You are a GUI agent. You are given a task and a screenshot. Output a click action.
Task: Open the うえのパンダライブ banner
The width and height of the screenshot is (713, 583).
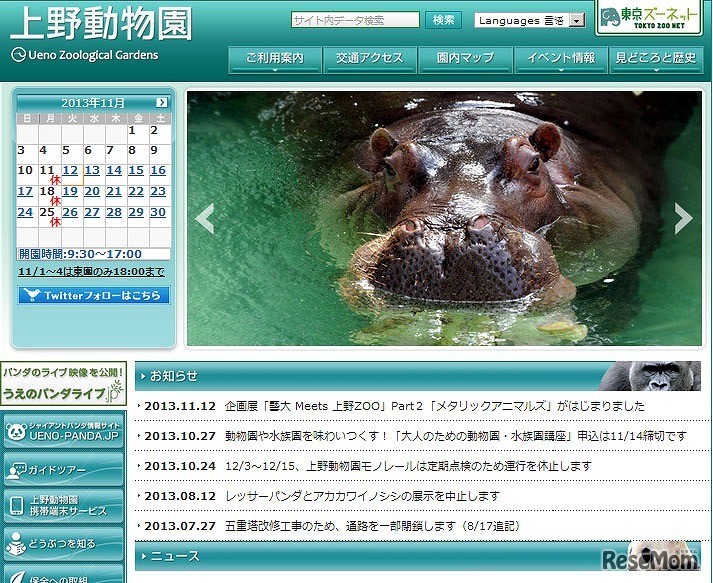[x=63, y=384]
